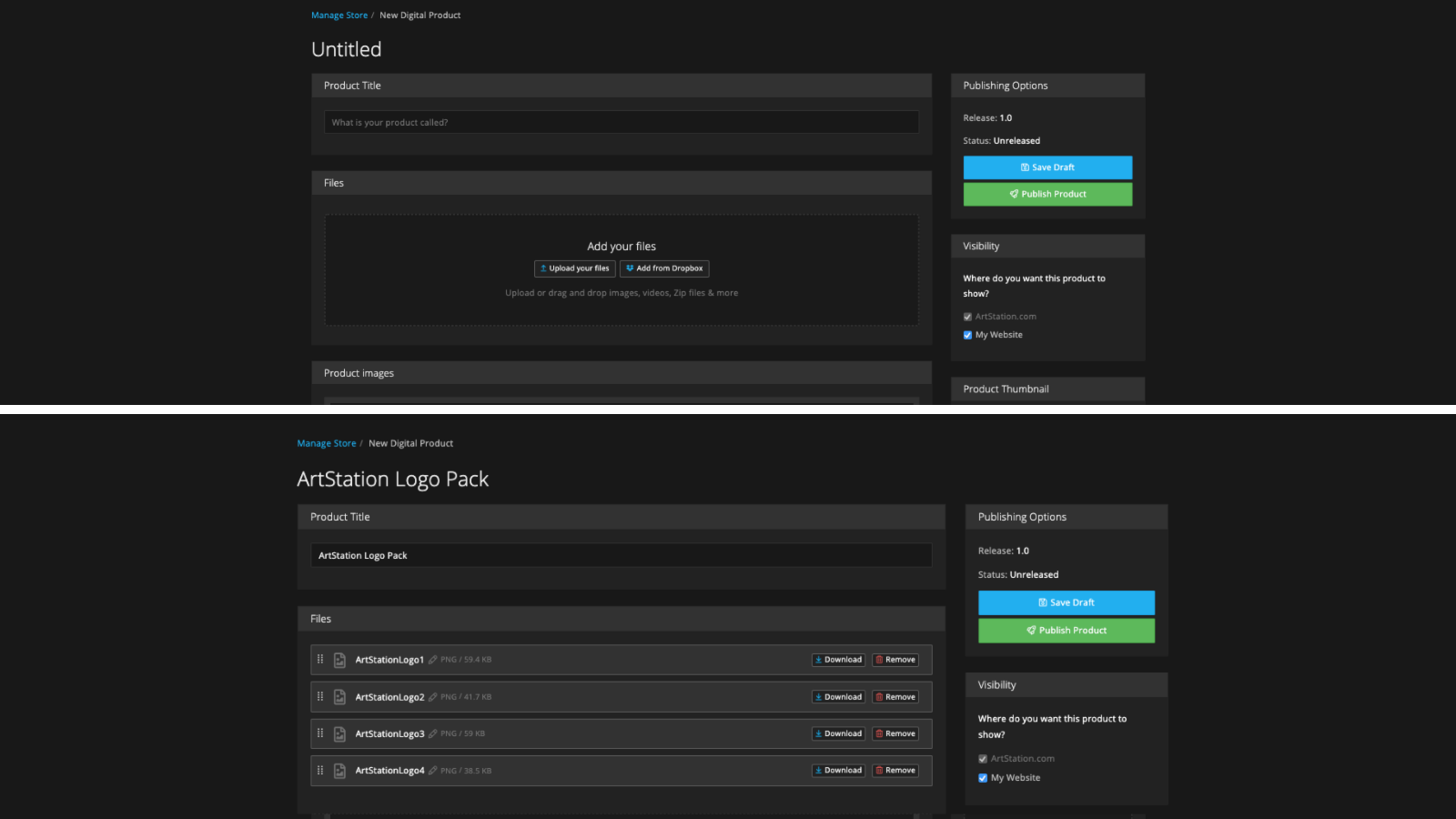1456x819 pixels.
Task: Click the 'Add your files' drop zone text
Action: coord(622,247)
